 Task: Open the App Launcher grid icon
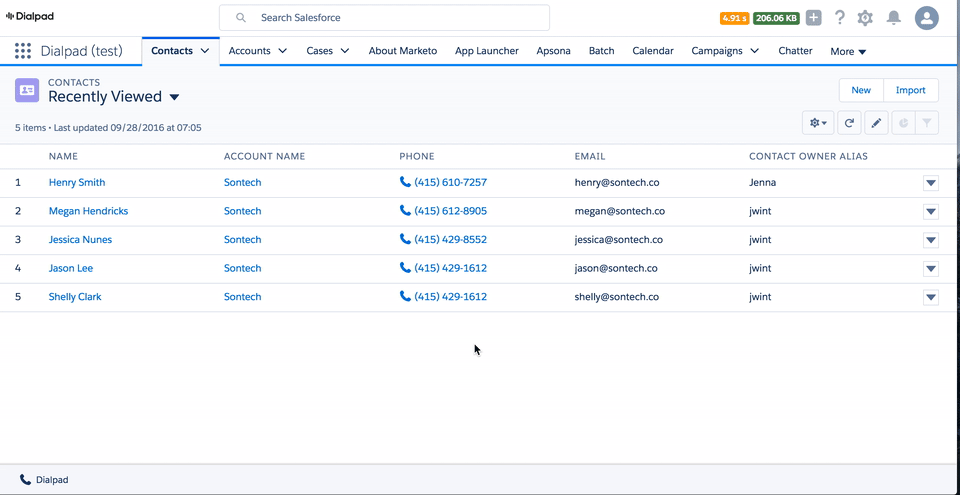(23, 51)
